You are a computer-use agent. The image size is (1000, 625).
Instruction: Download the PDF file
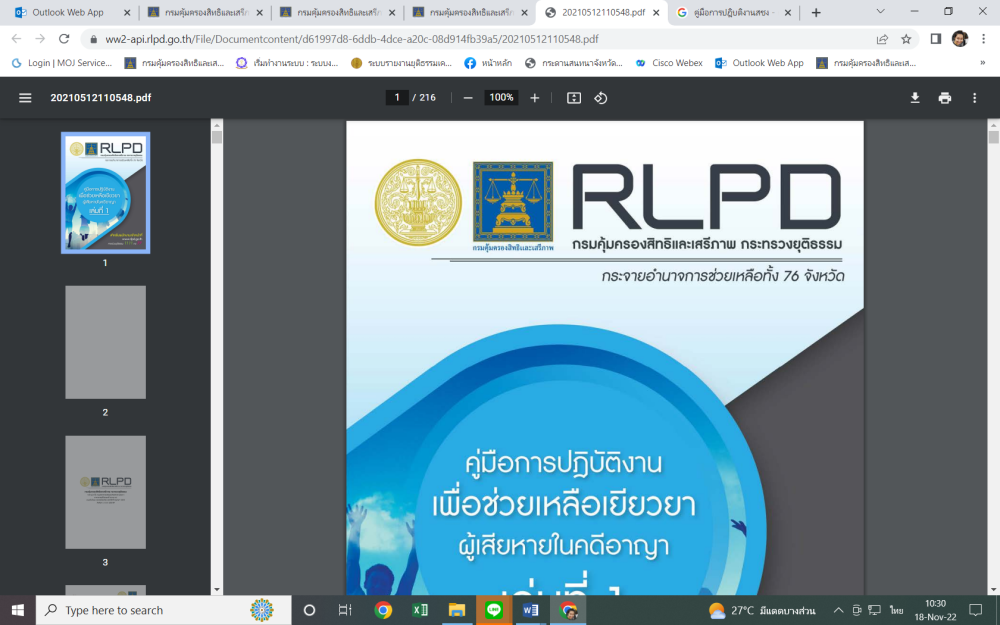tap(914, 98)
